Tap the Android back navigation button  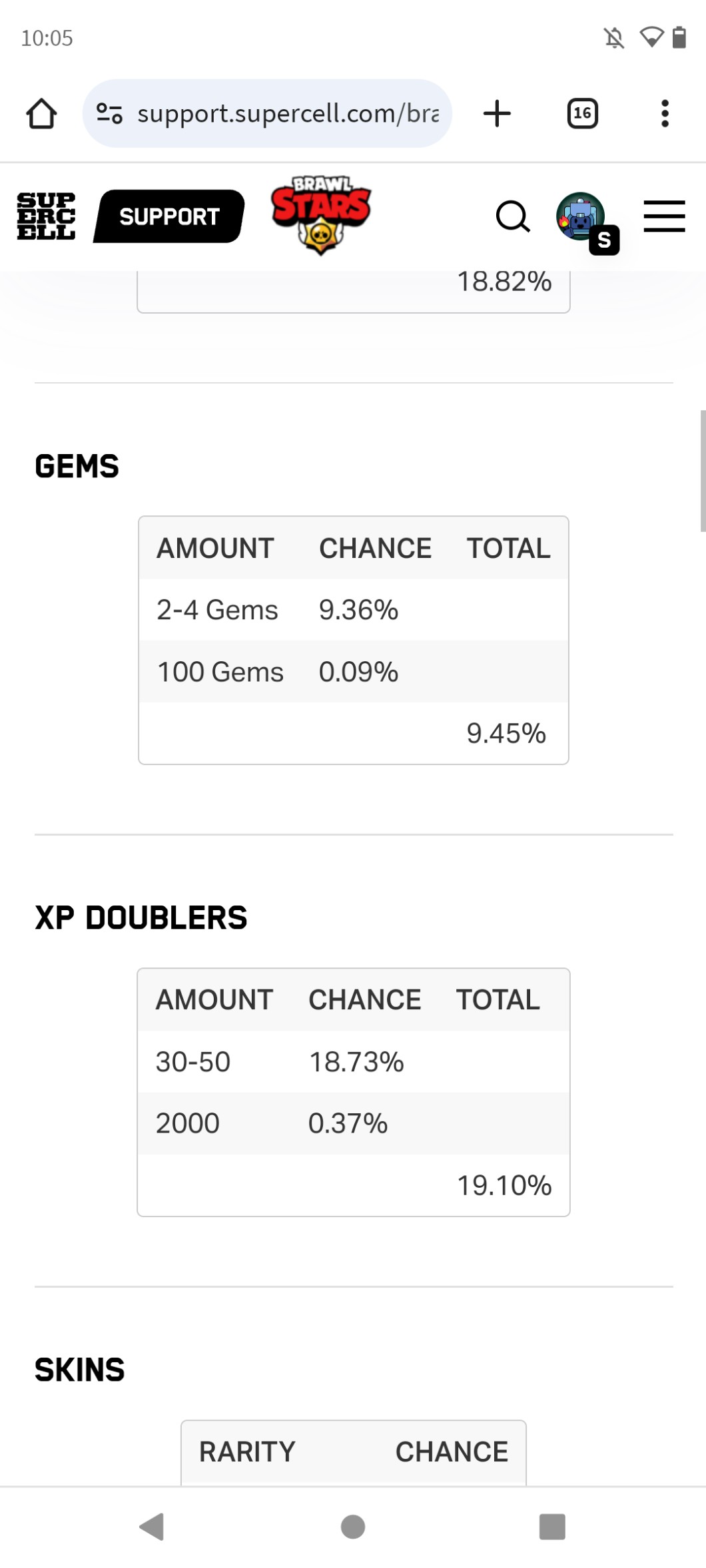point(152,1526)
